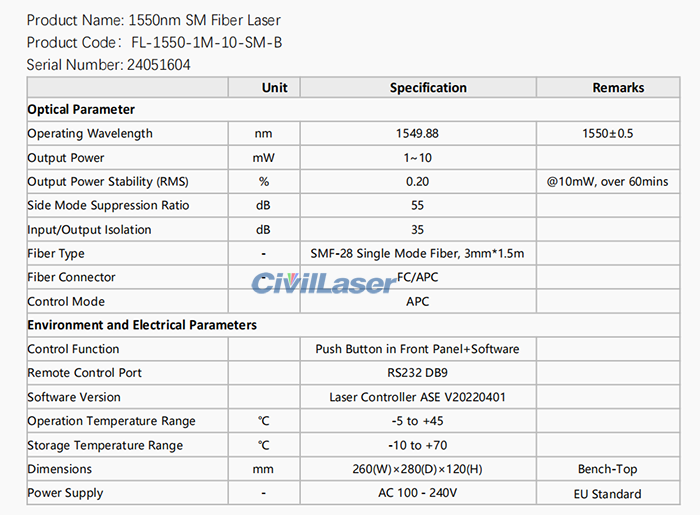Click the value -10 to +70
Viewport: 700px width, 515px height.
click(x=417, y=445)
